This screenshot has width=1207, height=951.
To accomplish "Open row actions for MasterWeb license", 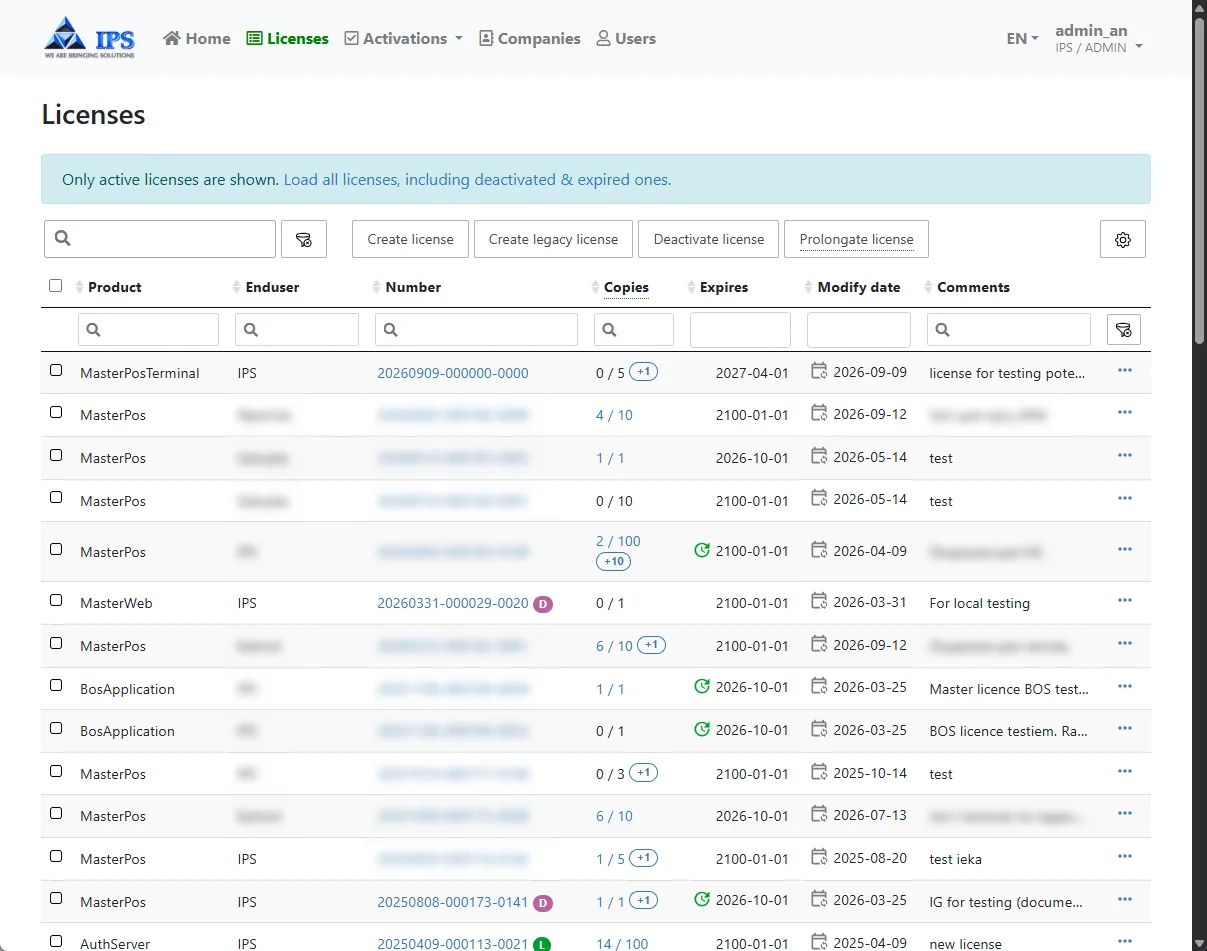I will click(1124, 601).
